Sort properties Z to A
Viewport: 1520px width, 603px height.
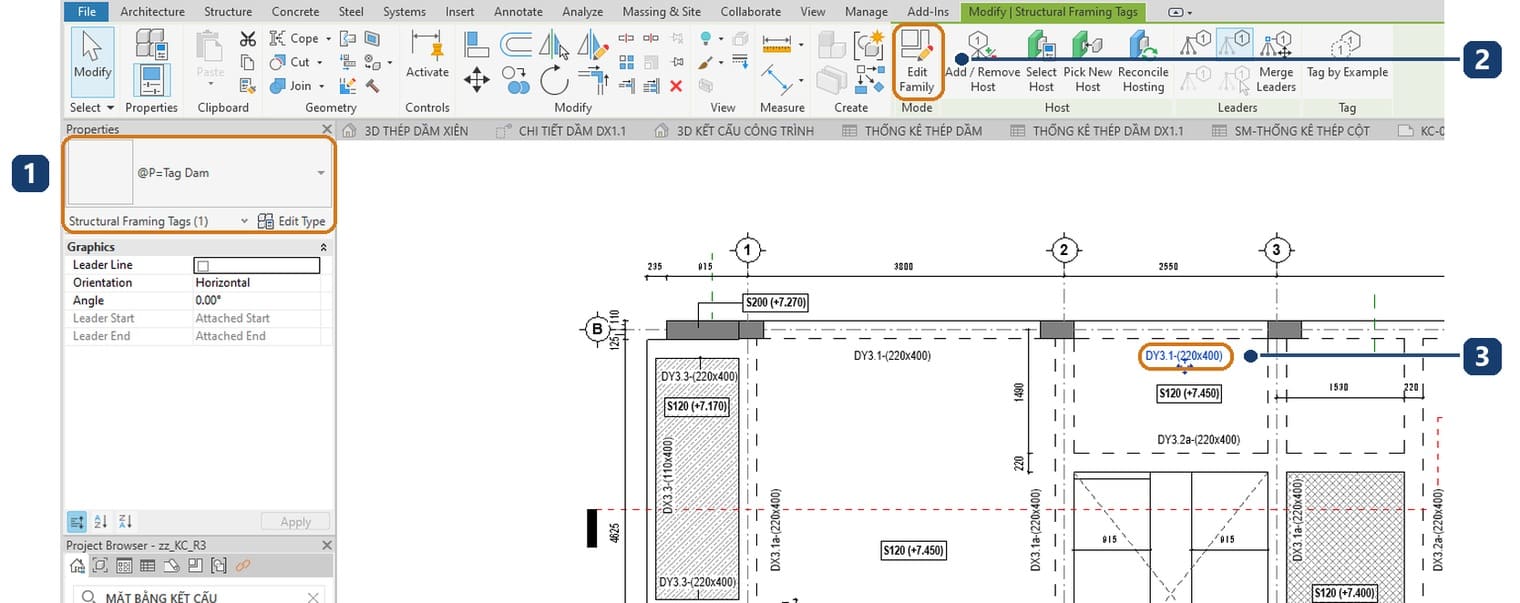pos(124,522)
